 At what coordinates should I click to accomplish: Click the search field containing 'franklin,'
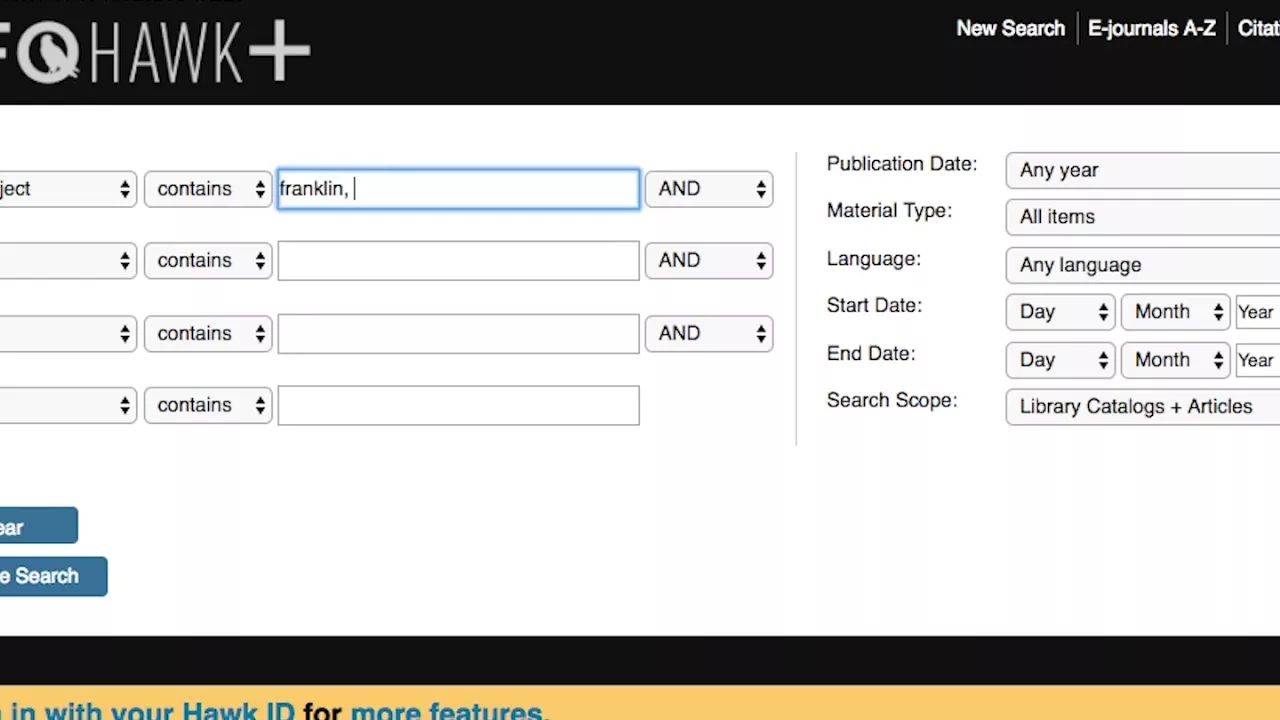click(458, 189)
